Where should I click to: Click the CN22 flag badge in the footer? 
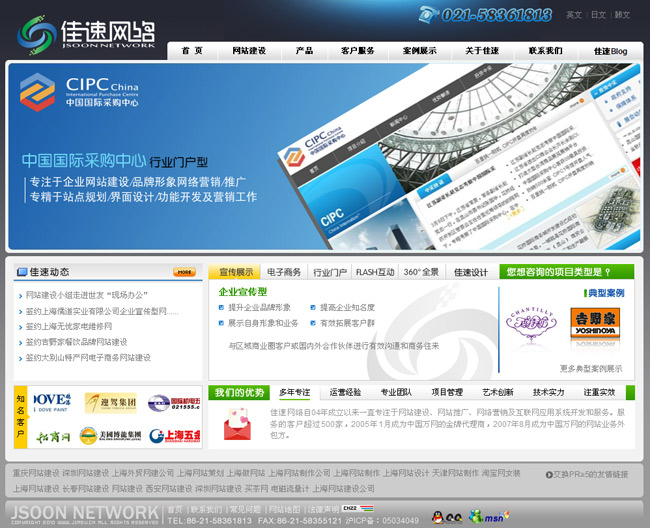click(358, 508)
